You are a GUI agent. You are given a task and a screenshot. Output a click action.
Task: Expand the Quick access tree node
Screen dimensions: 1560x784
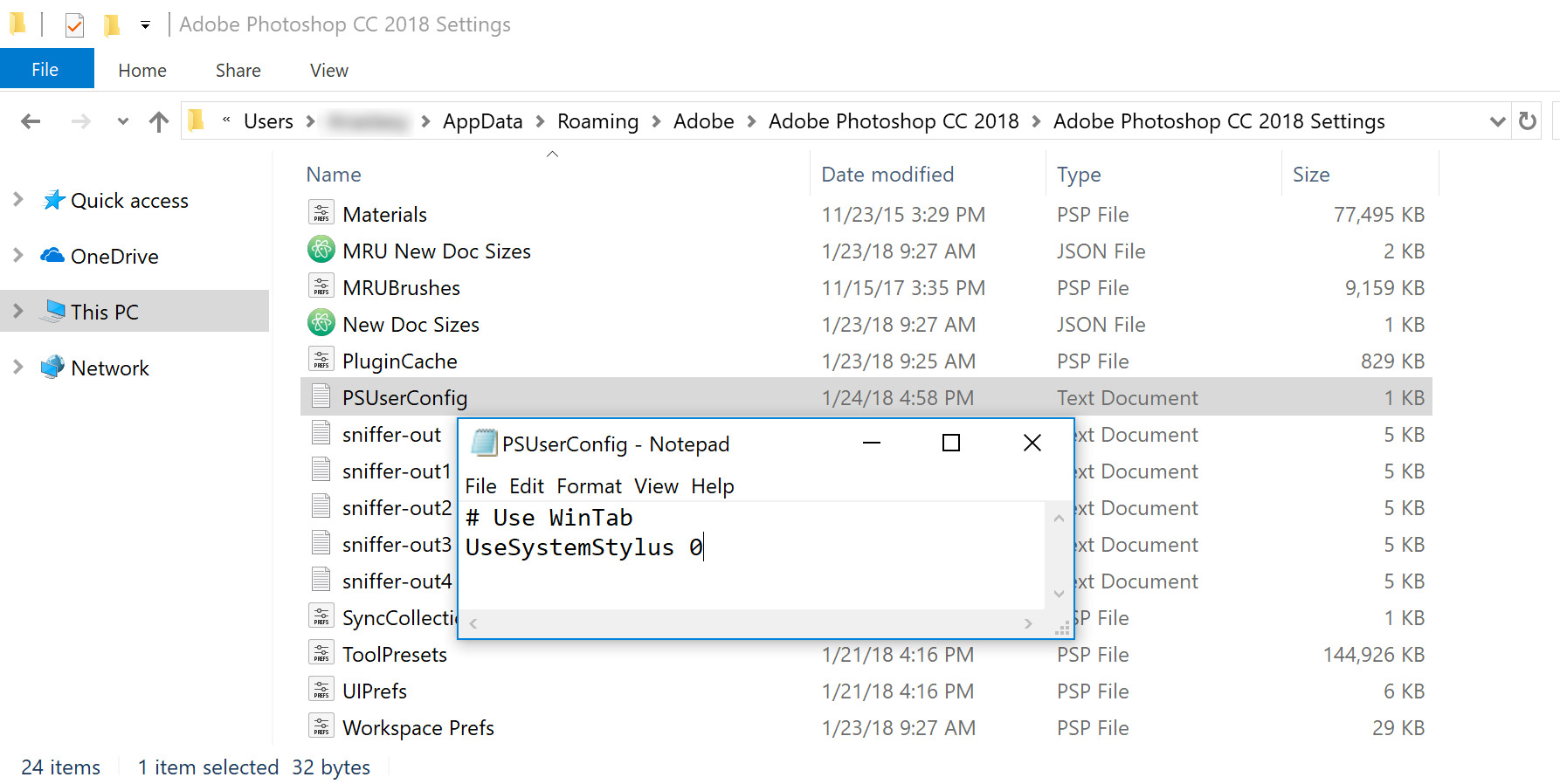coord(18,200)
